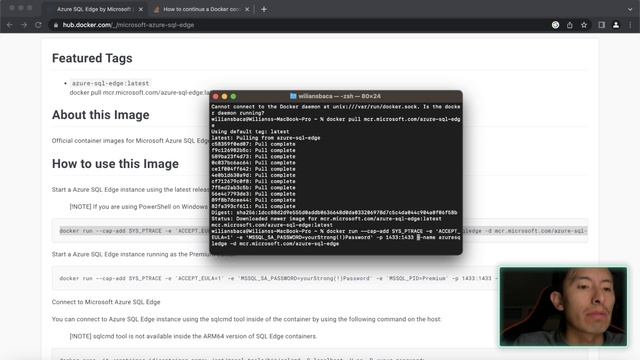The image size is (640, 360).
Task: Click Using default tag: latest terminal line
Action: [250, 132]
